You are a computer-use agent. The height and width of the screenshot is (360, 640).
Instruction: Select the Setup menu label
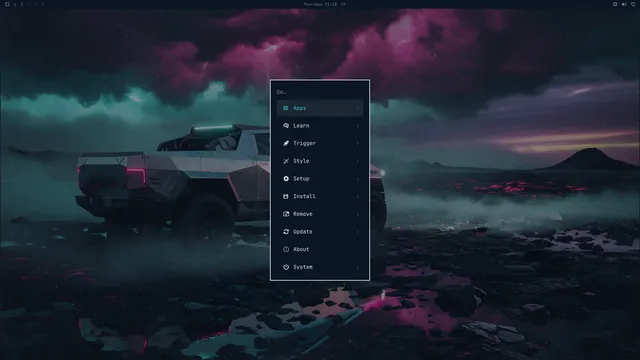301,179
